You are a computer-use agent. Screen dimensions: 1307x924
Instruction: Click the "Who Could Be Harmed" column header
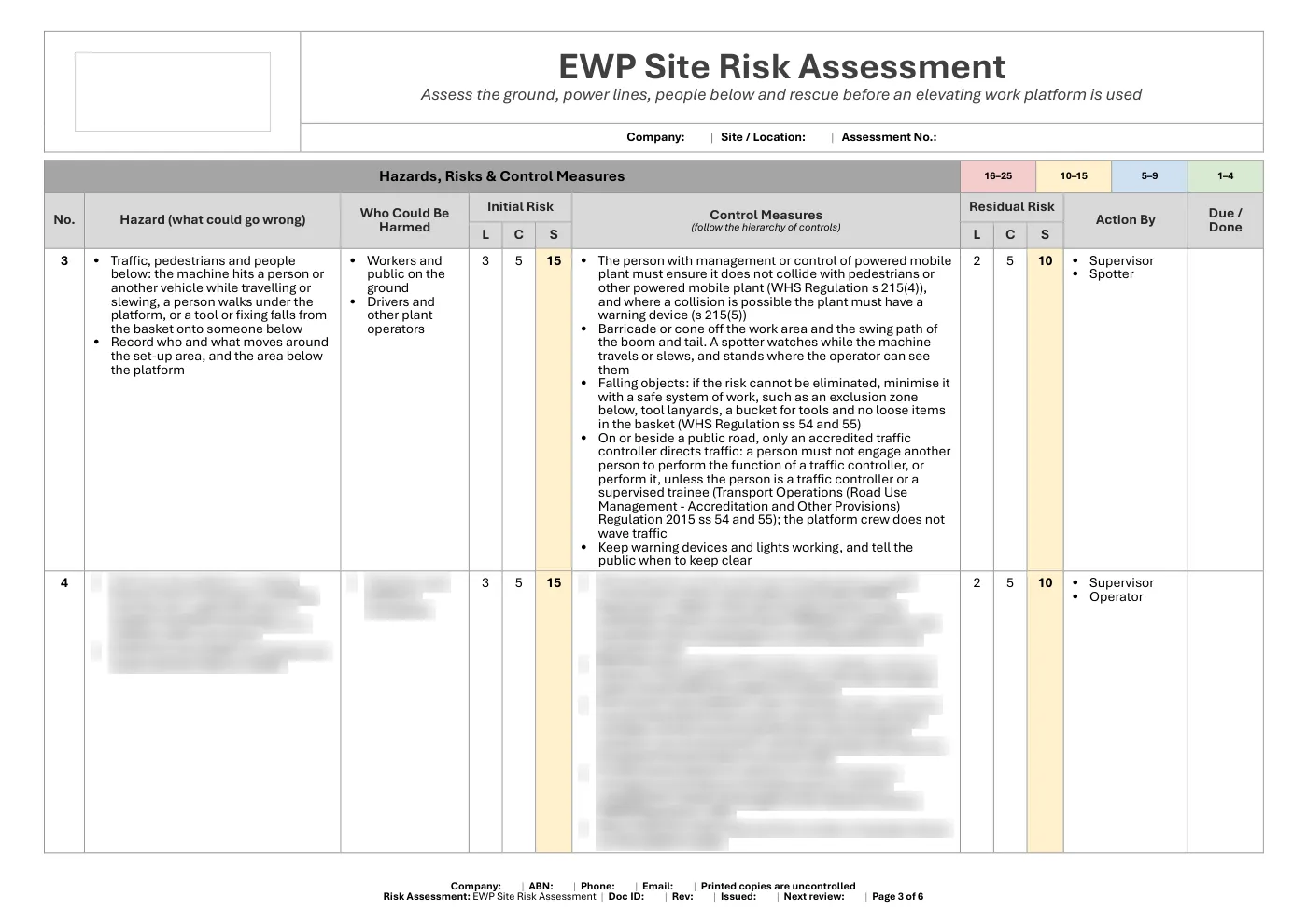[x=404, y=220]
